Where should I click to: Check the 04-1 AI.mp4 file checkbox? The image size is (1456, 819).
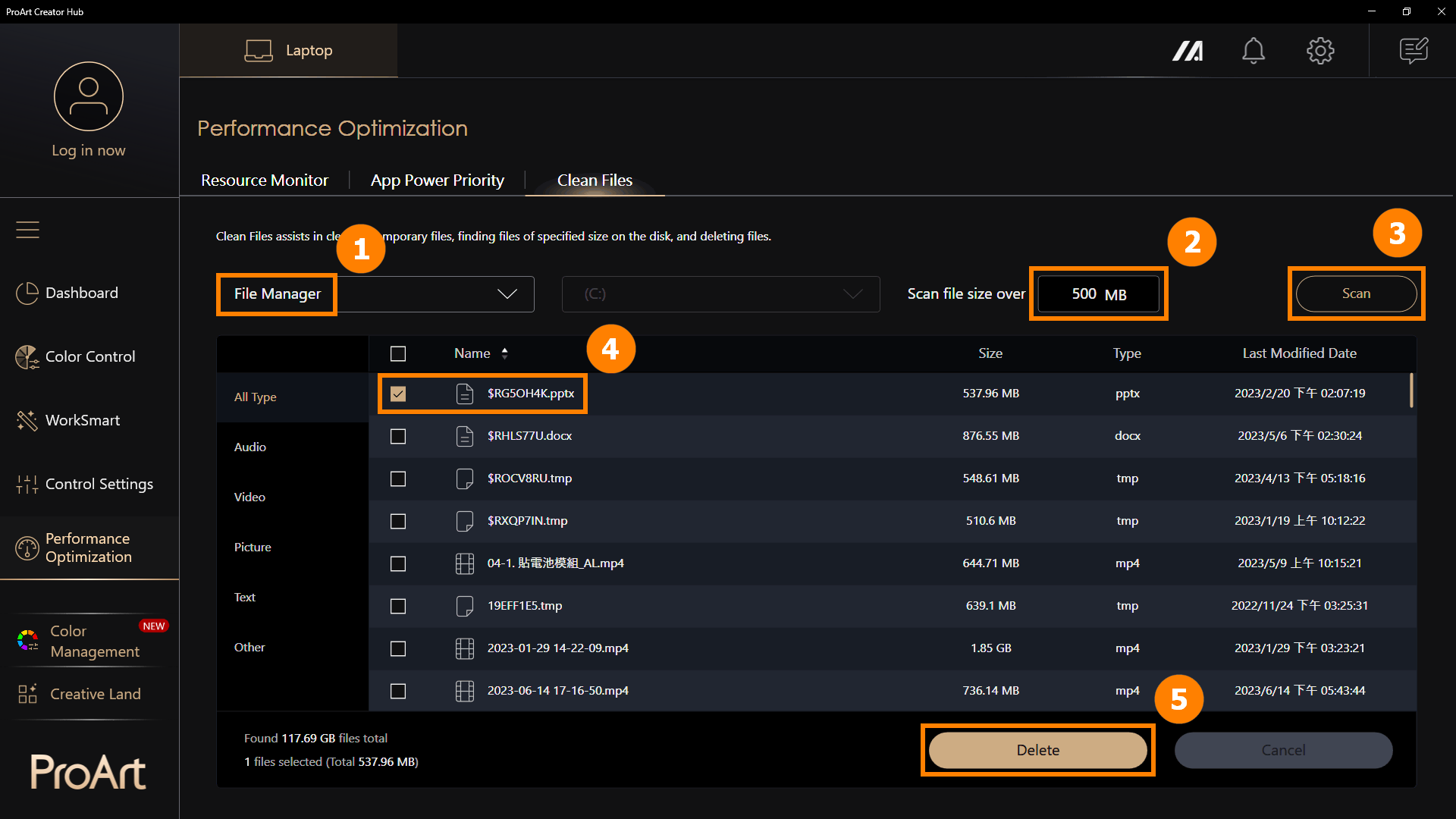(398, 563)
